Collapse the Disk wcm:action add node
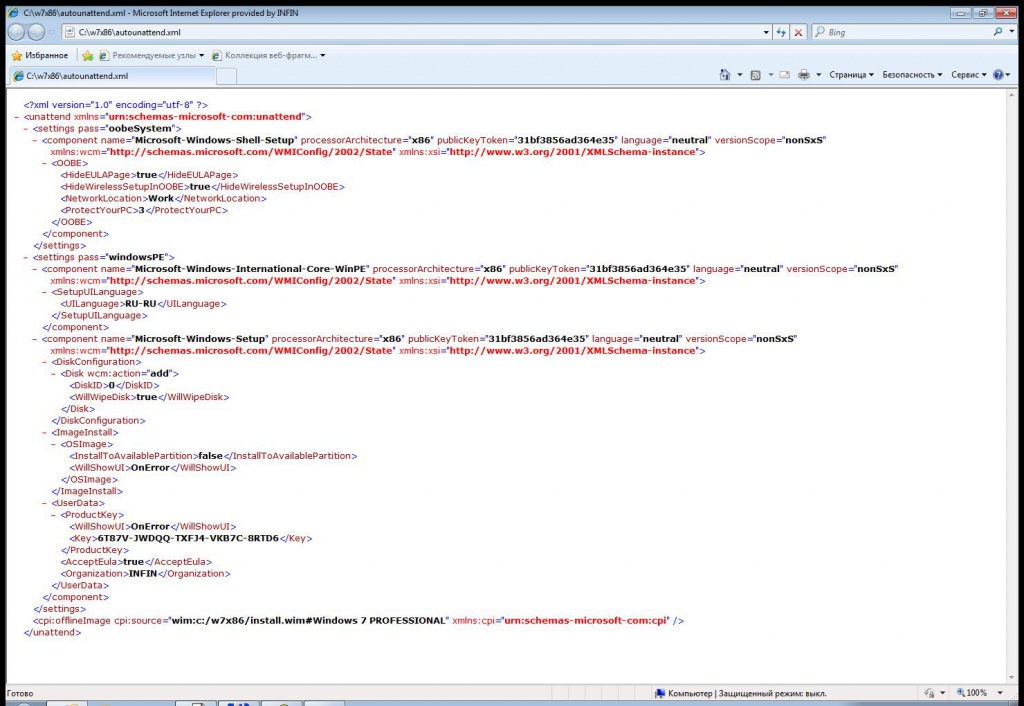 click(x=54, y=374)
